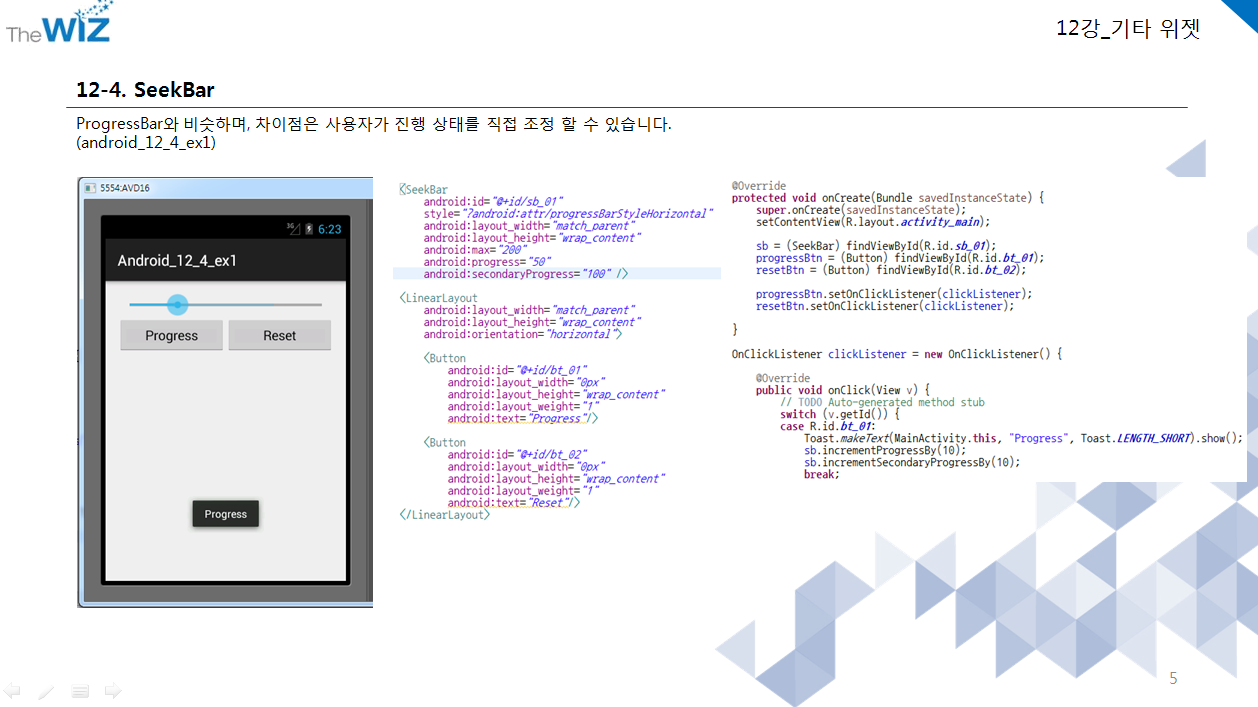
Task: Click the ProgressBar와 비슷하며 description sentence
Action: click(x=374, y=124)
